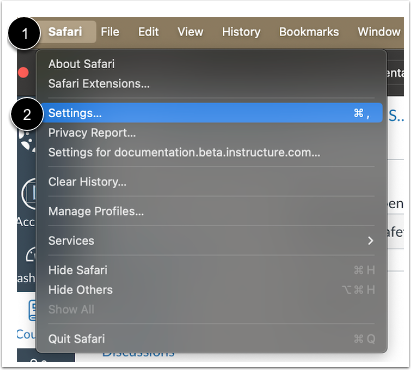
Task: Open the Bookmarks menu
Action: pos(309,32)
